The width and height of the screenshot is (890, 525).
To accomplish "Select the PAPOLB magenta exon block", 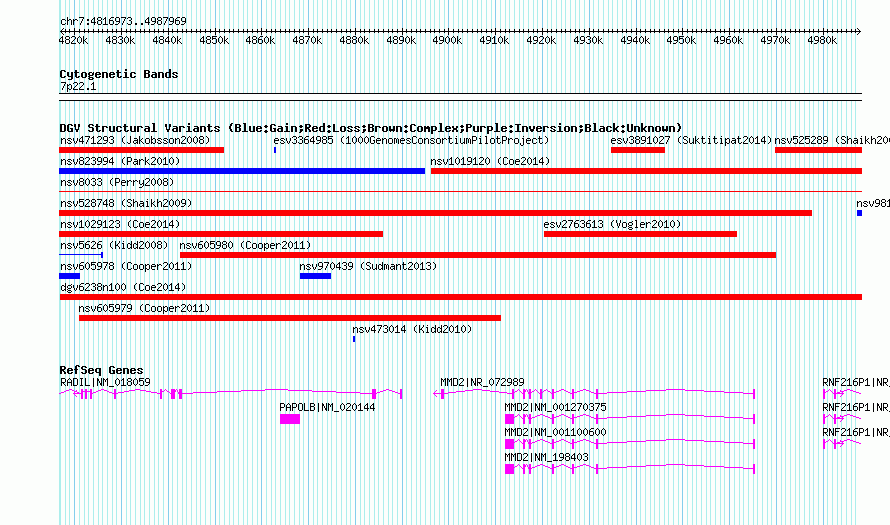I will 289,419.
